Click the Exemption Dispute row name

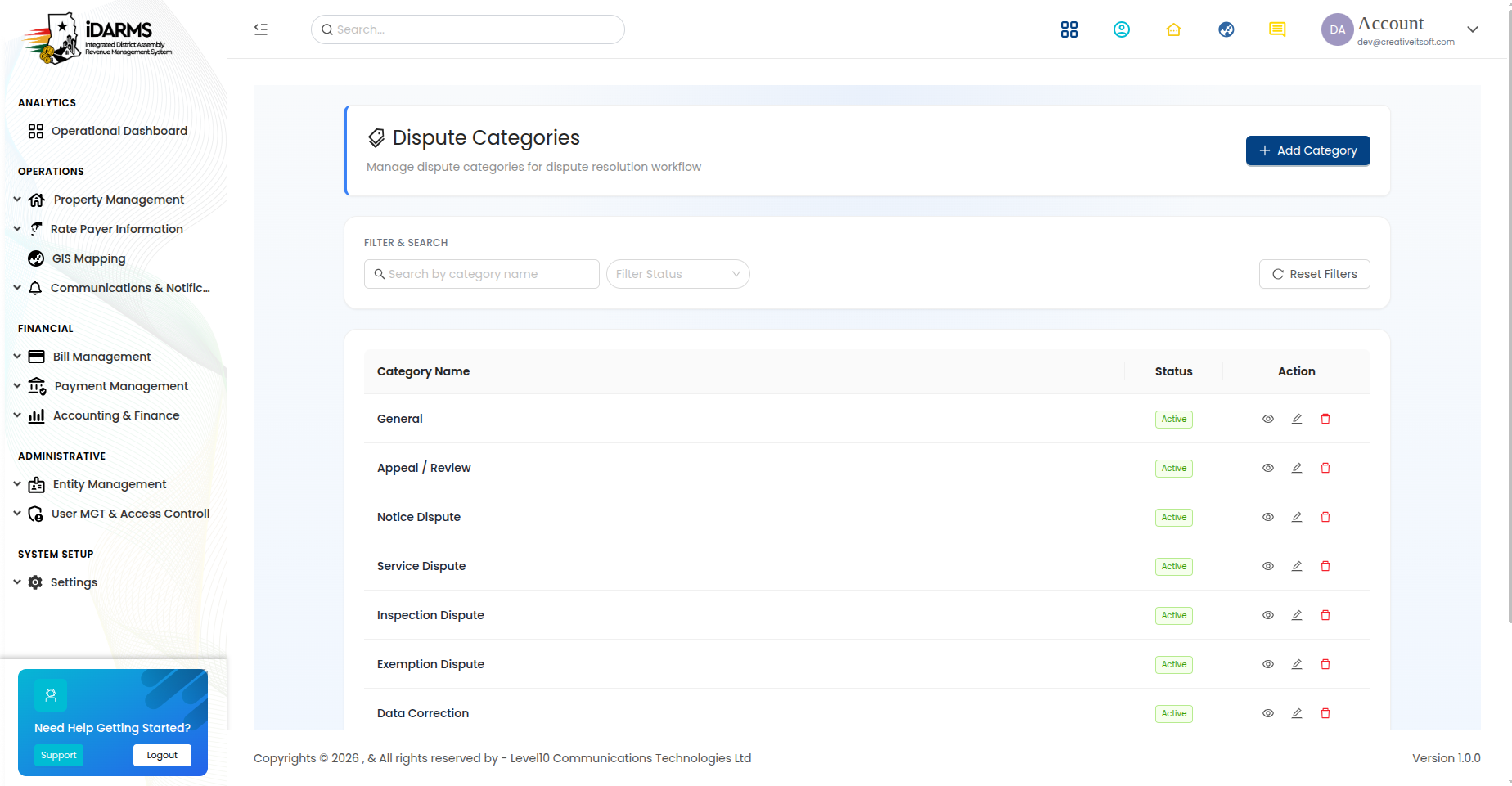[430, 664]
